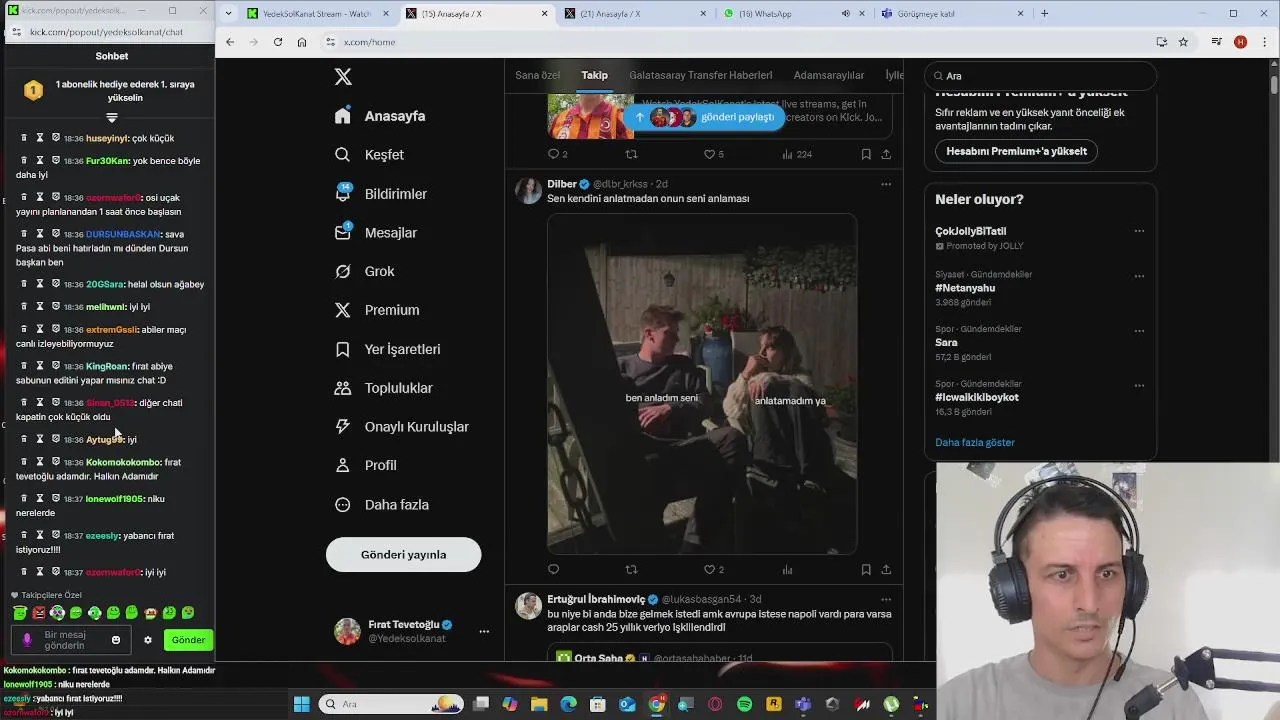Open Dilber's profile name link
The width and height of the screenshot is (1280, 720).
pos(562,184)
